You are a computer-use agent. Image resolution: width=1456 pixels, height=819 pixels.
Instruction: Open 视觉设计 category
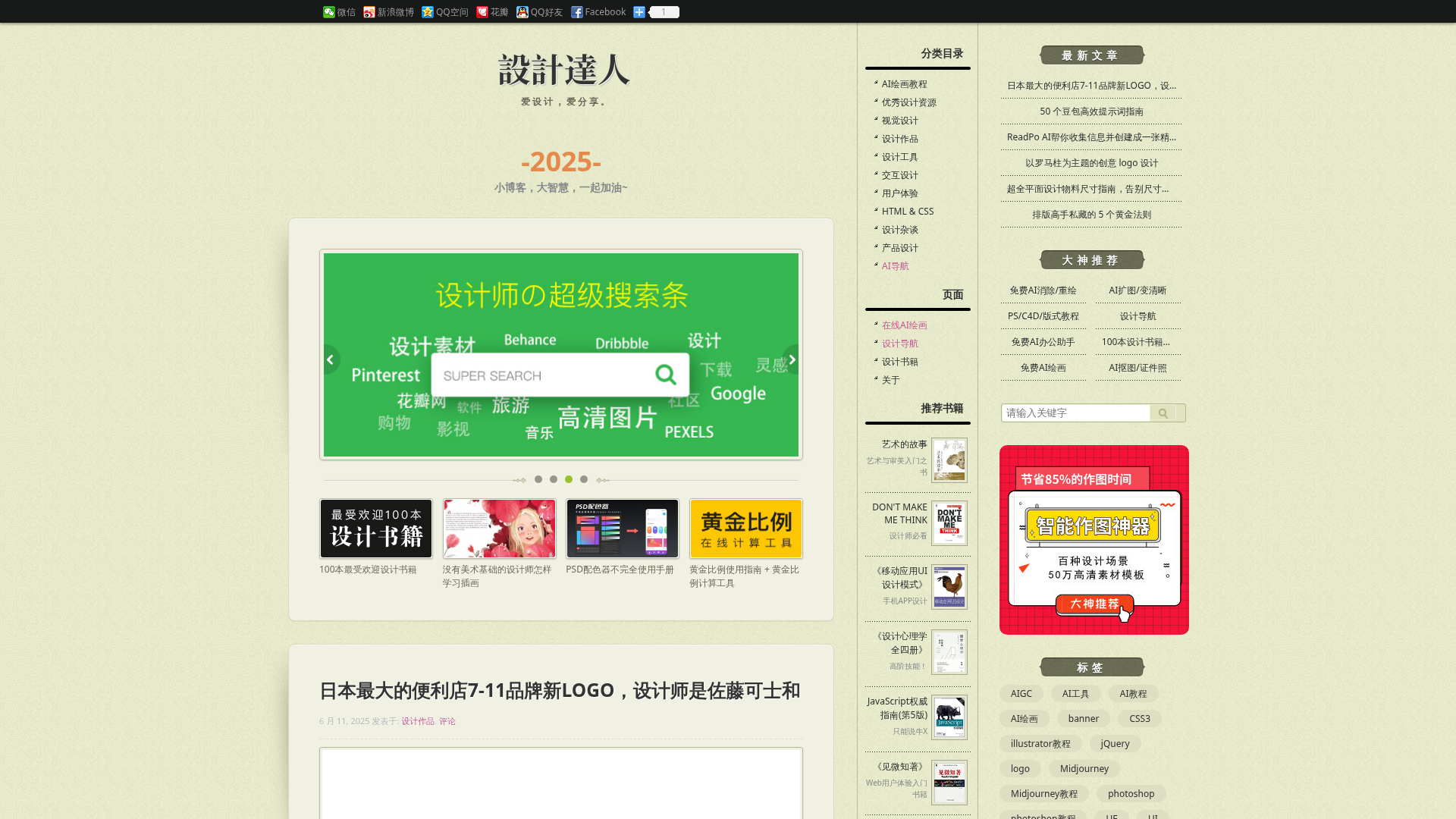click(x=899, y=121)
